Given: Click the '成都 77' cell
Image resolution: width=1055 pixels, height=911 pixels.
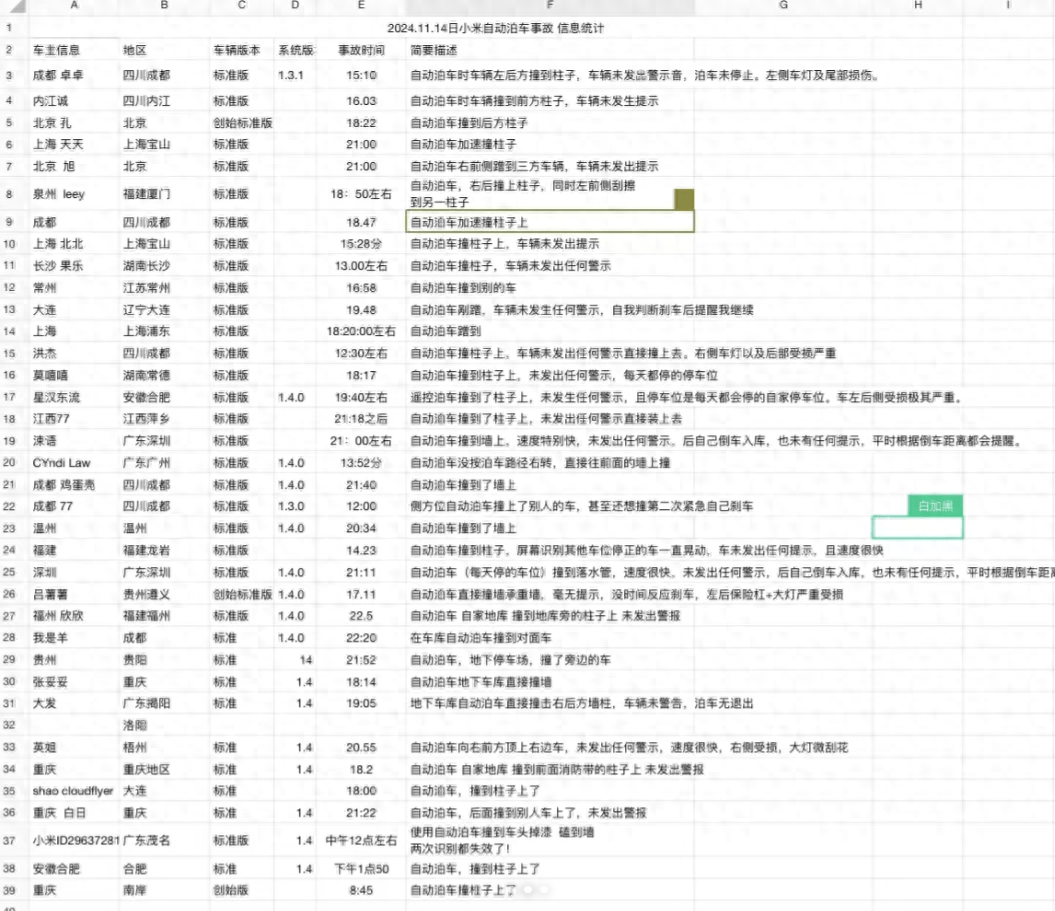Looking at the screenshot, I should (52, 507).
